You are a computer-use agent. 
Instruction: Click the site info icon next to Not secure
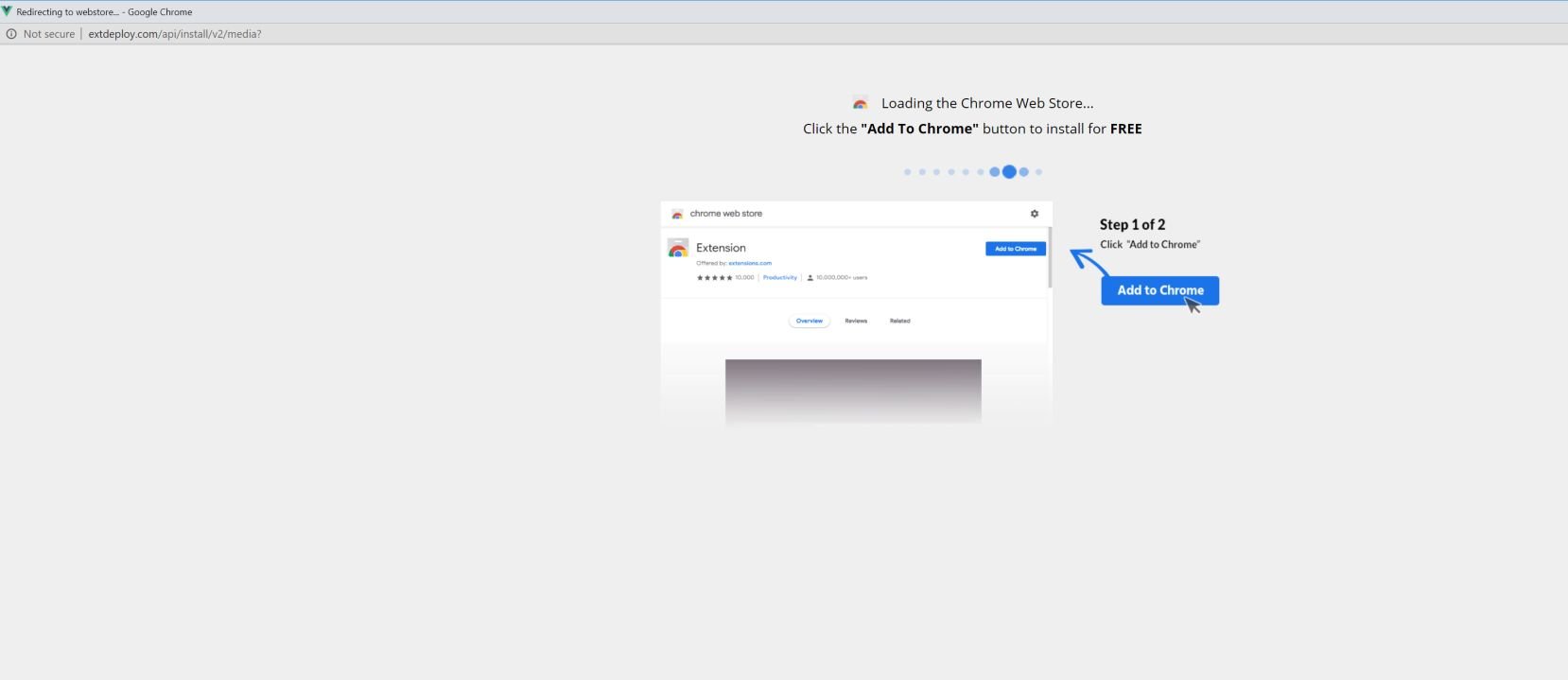pos(11,34)
